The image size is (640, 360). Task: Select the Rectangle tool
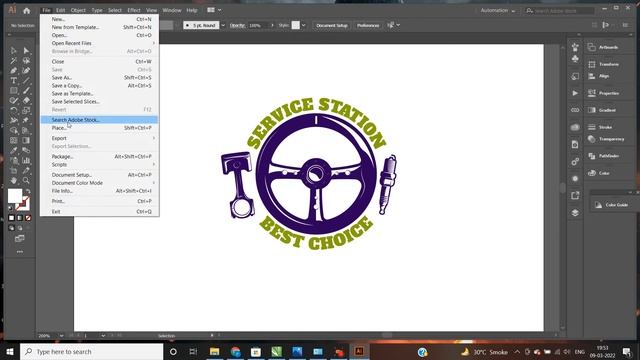pos(14,91)
